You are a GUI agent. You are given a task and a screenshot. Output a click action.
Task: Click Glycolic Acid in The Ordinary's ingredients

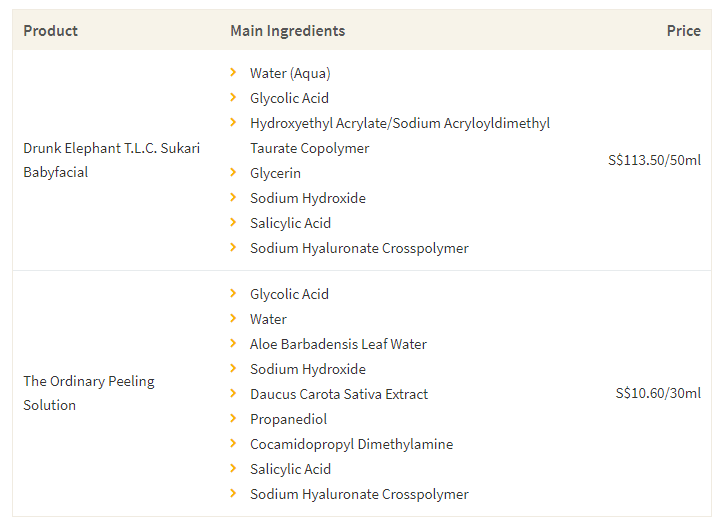[289, 294]
